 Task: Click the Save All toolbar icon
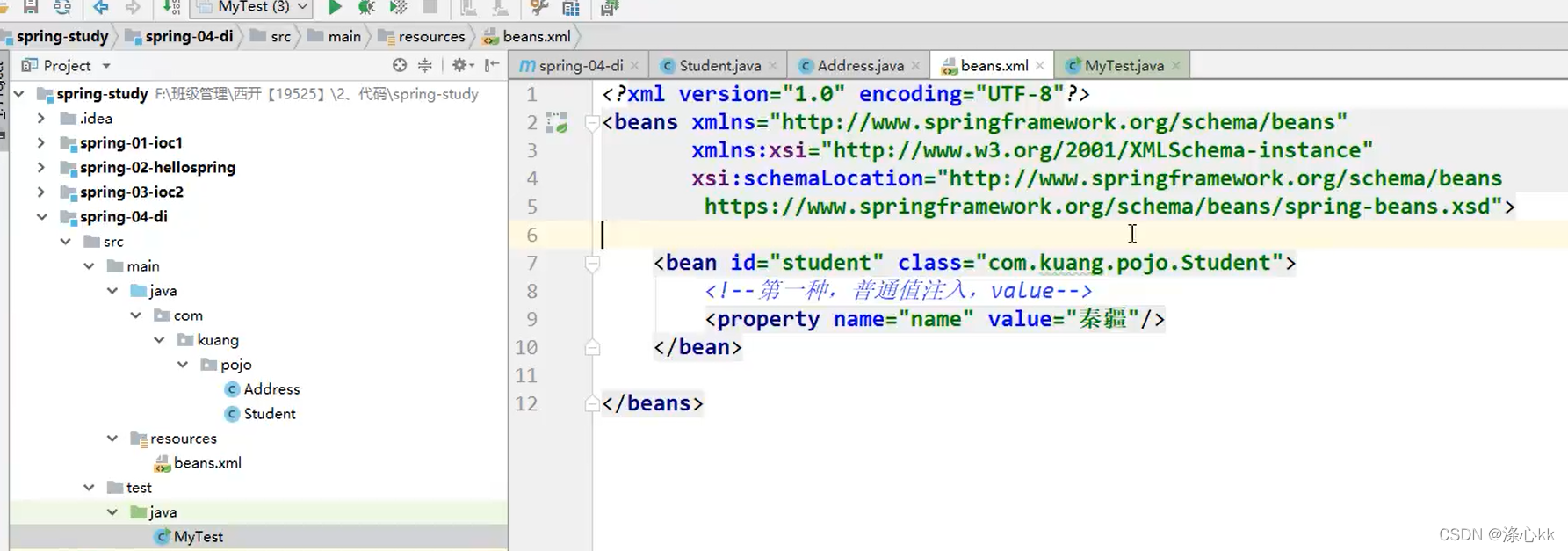[30, 7]
